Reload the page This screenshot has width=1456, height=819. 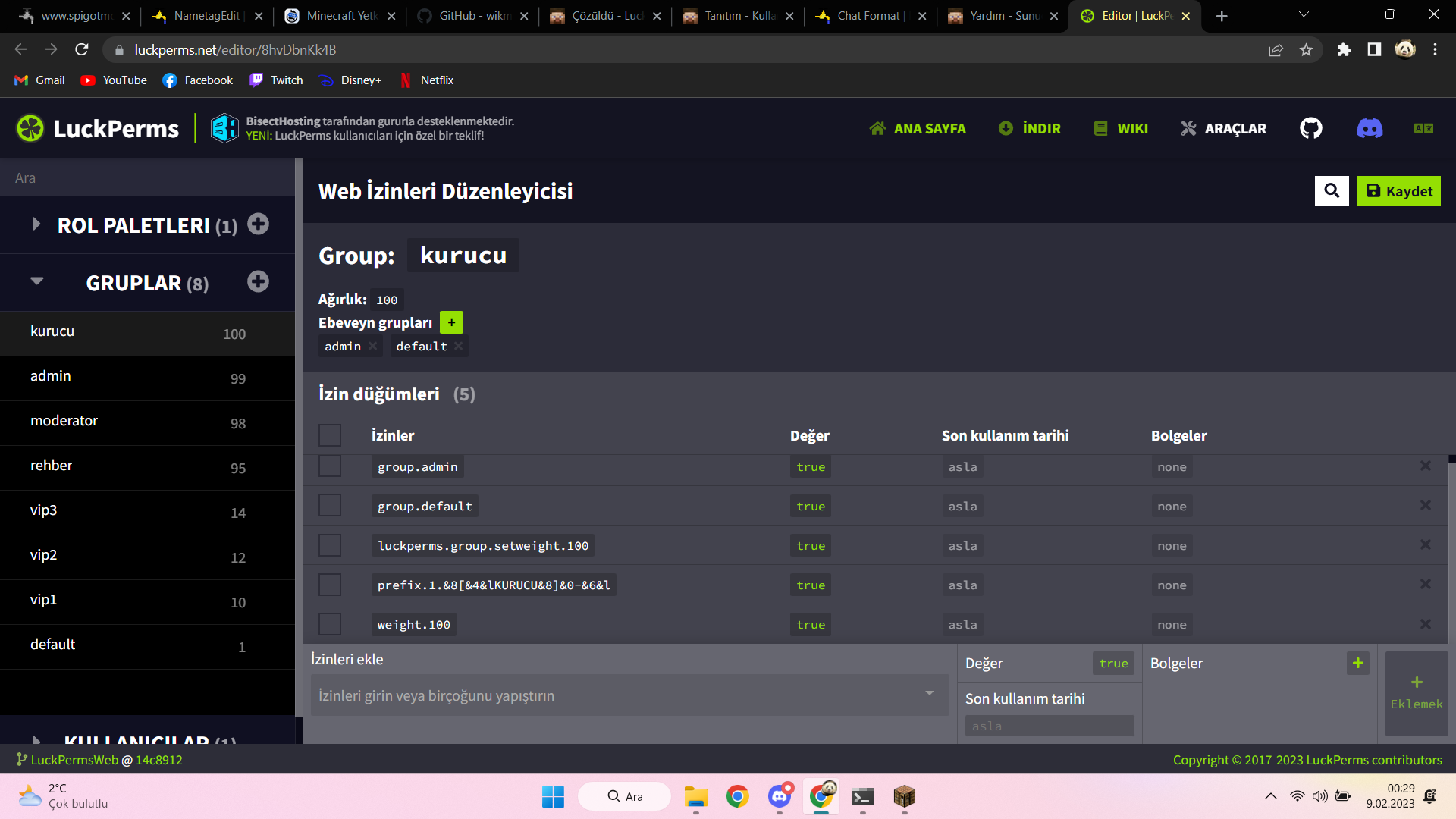point(82,49)
